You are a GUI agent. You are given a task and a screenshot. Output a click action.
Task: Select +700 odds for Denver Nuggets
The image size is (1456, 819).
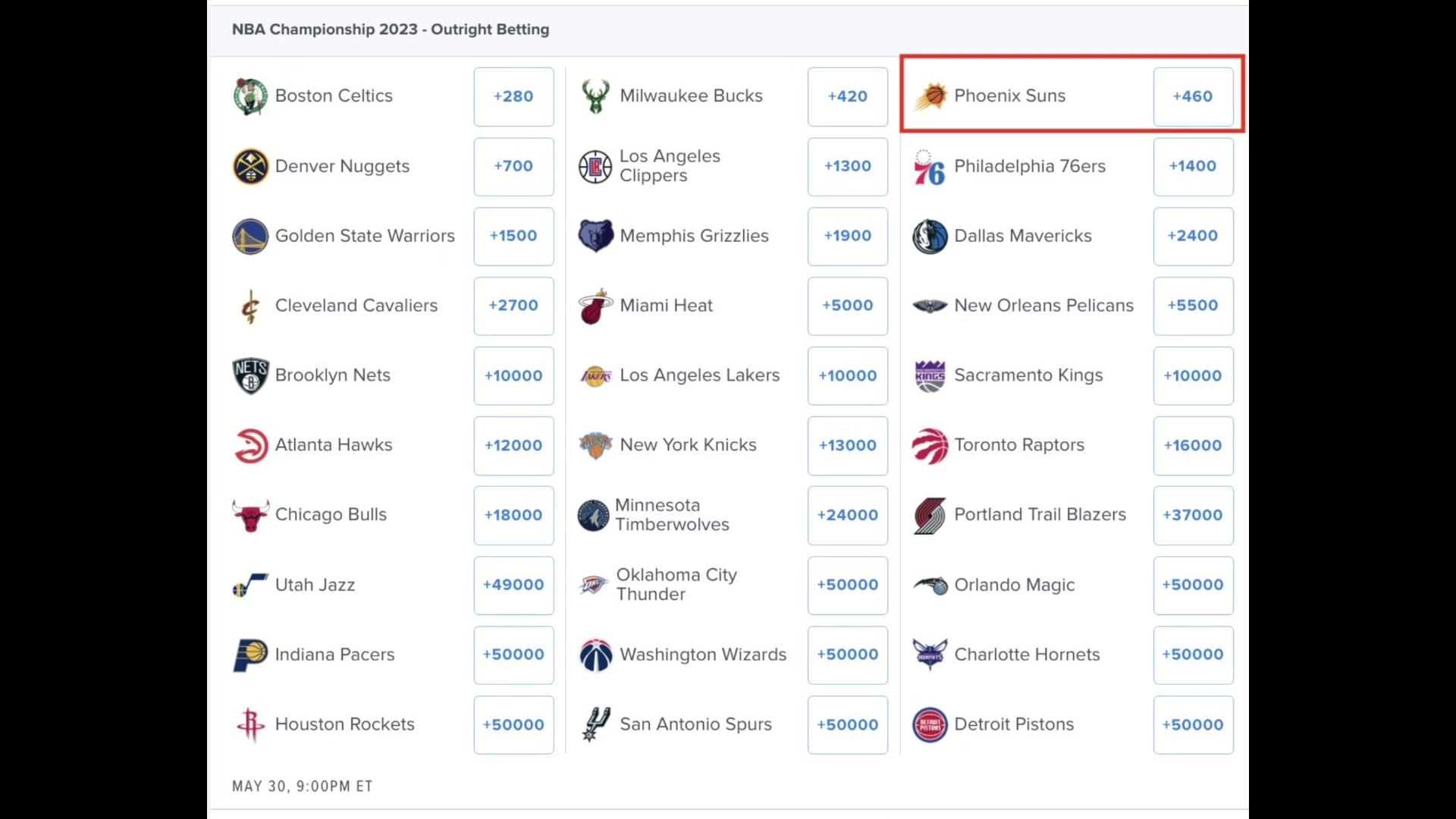(513, 166)
